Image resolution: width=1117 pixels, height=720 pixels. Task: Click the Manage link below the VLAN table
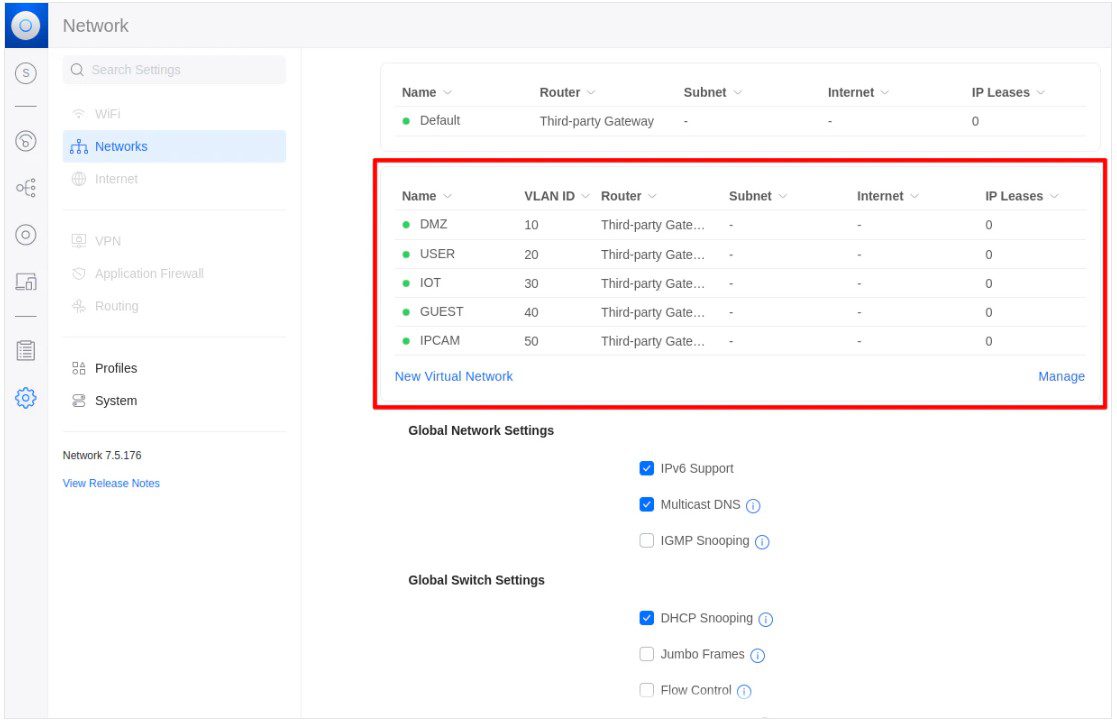(1061, 376)
